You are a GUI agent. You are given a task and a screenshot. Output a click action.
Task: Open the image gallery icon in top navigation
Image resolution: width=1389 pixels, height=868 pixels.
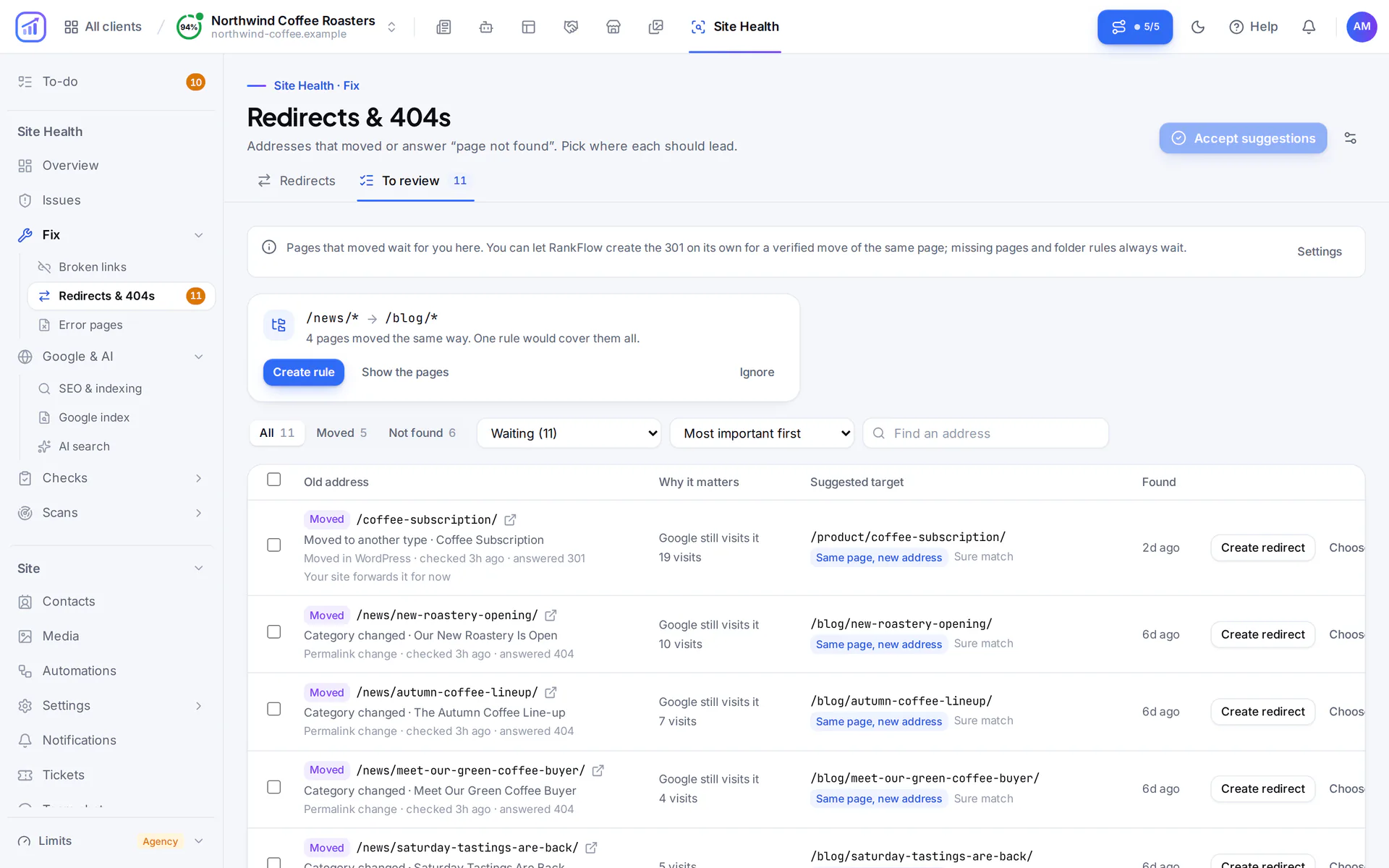656,27
